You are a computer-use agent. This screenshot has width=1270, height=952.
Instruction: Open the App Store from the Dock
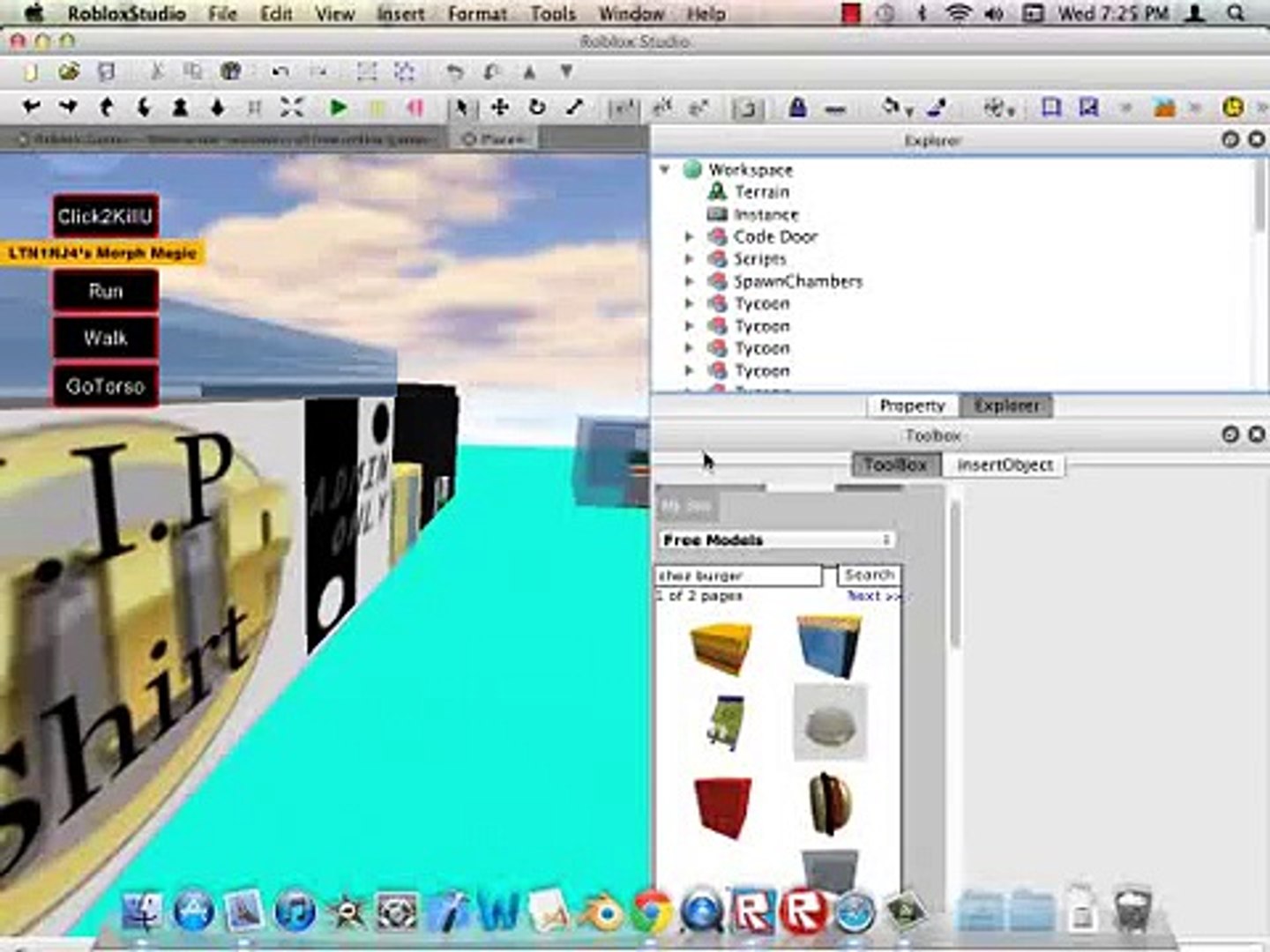point(194,911)
